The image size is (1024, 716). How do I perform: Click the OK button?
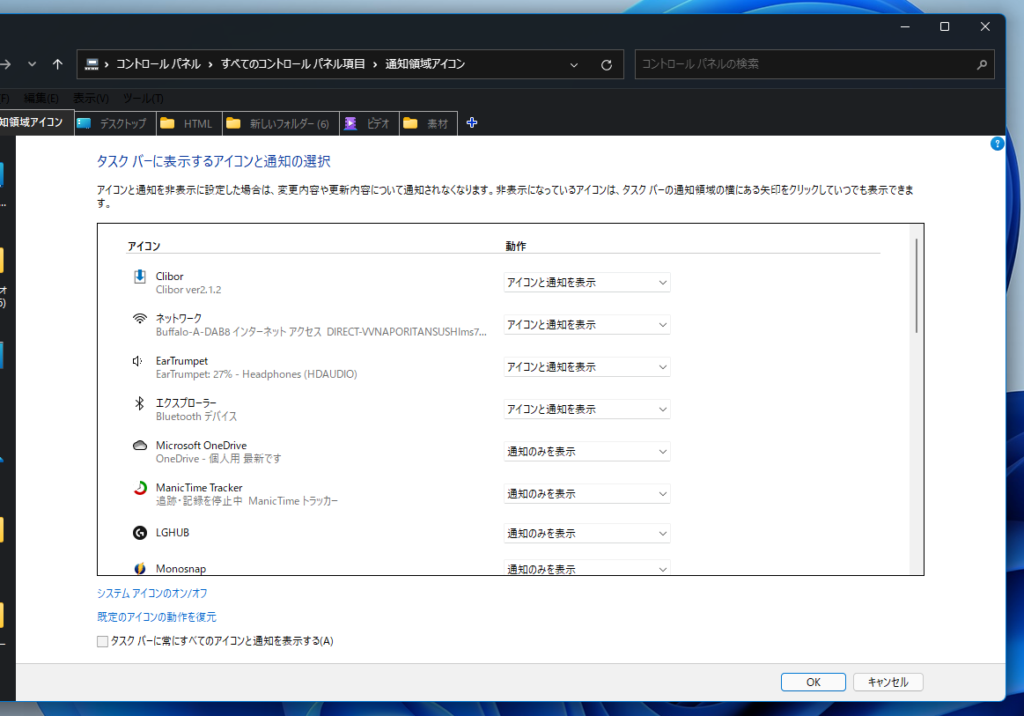pyautogui.click(x=813, y=682)
